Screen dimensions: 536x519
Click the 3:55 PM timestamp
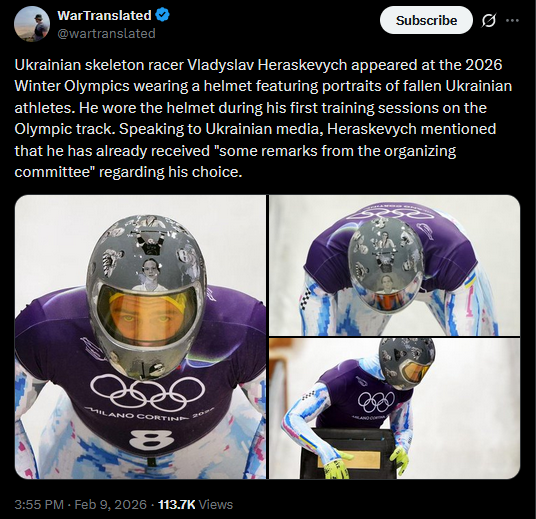tap(39, 505)
